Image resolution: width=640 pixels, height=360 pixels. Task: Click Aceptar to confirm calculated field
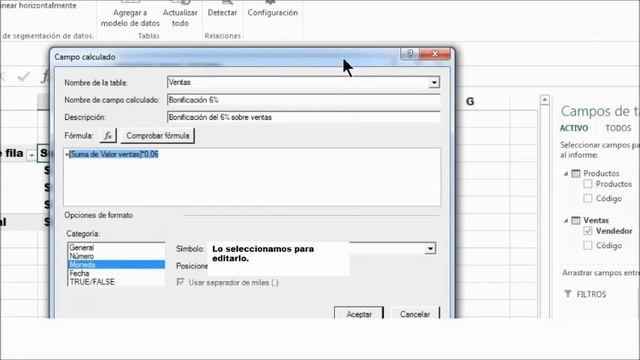359,314
